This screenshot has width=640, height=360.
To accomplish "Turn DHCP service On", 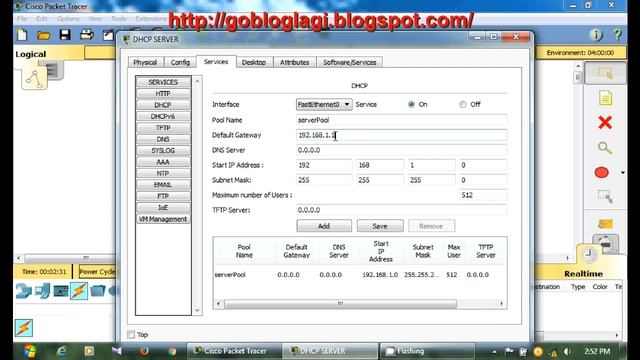I will point(411,104).
